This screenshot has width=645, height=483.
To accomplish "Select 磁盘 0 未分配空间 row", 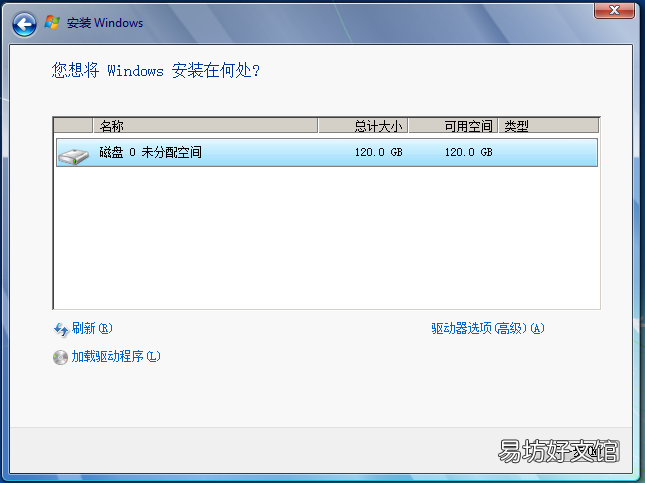I will point(327,153).
